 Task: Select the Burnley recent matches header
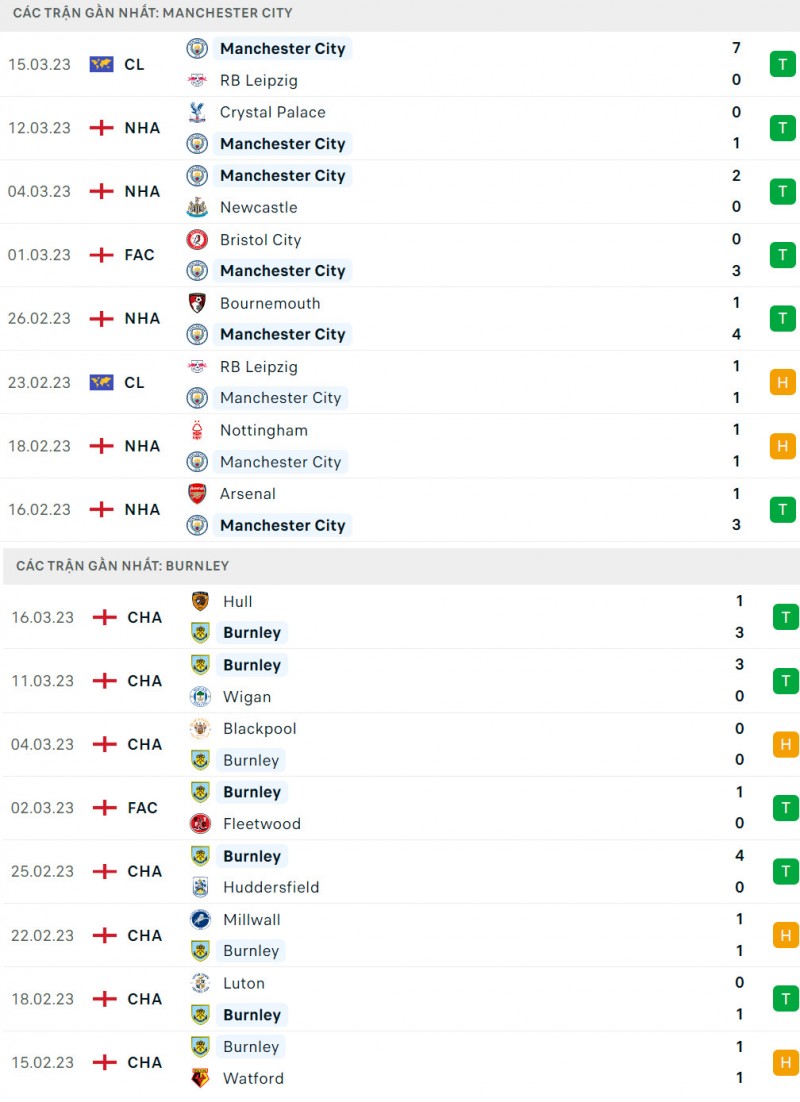122,565
